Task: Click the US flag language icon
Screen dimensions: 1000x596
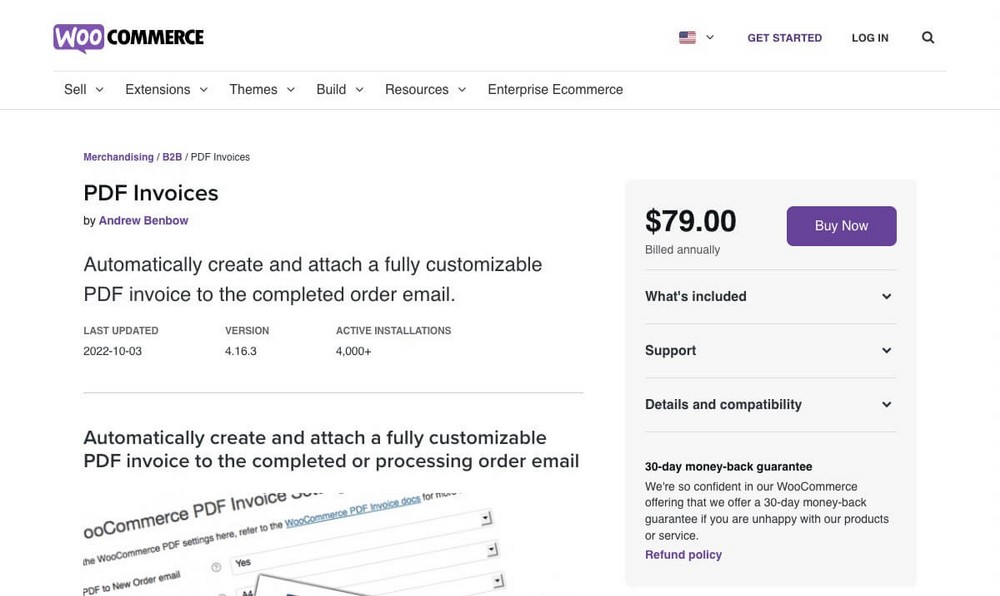Action: tap(688, 38)
